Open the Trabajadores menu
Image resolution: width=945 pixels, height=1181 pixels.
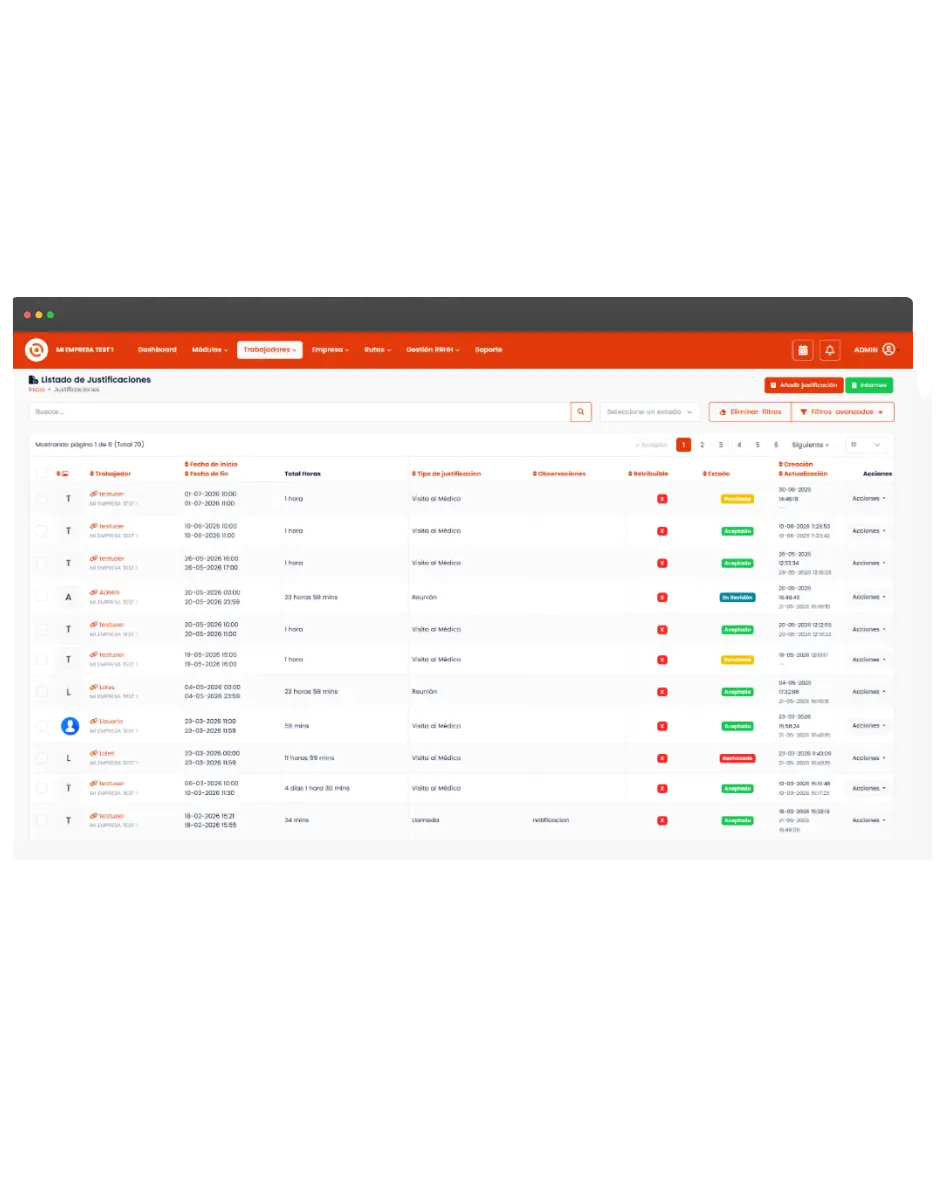270,349
